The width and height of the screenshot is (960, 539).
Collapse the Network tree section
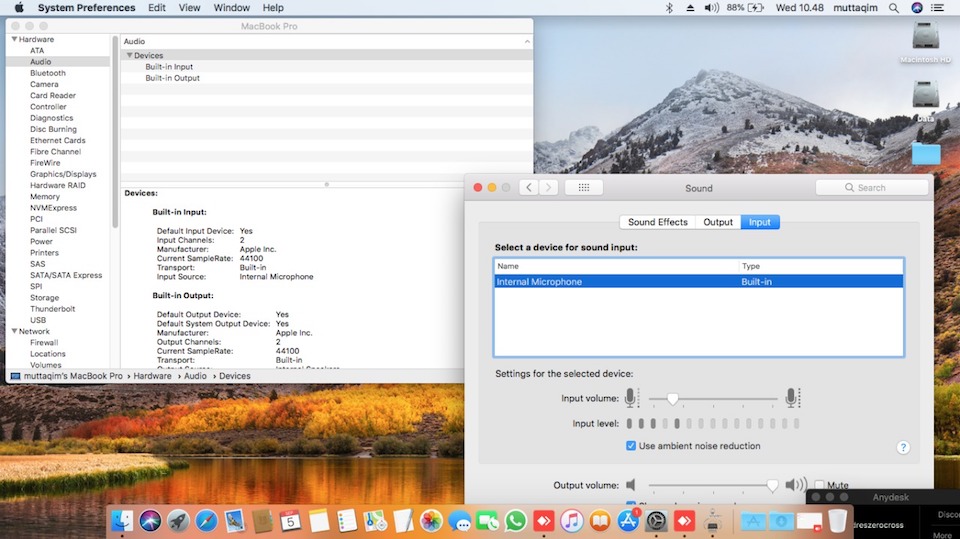(14, 331)
